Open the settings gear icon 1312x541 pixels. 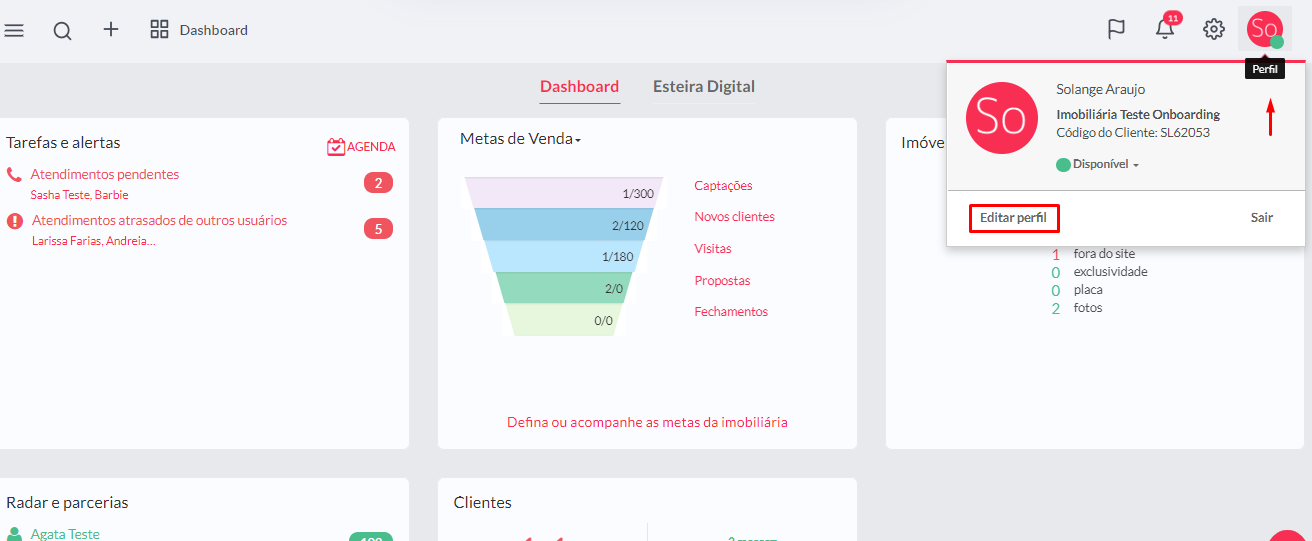point(1214,30)
